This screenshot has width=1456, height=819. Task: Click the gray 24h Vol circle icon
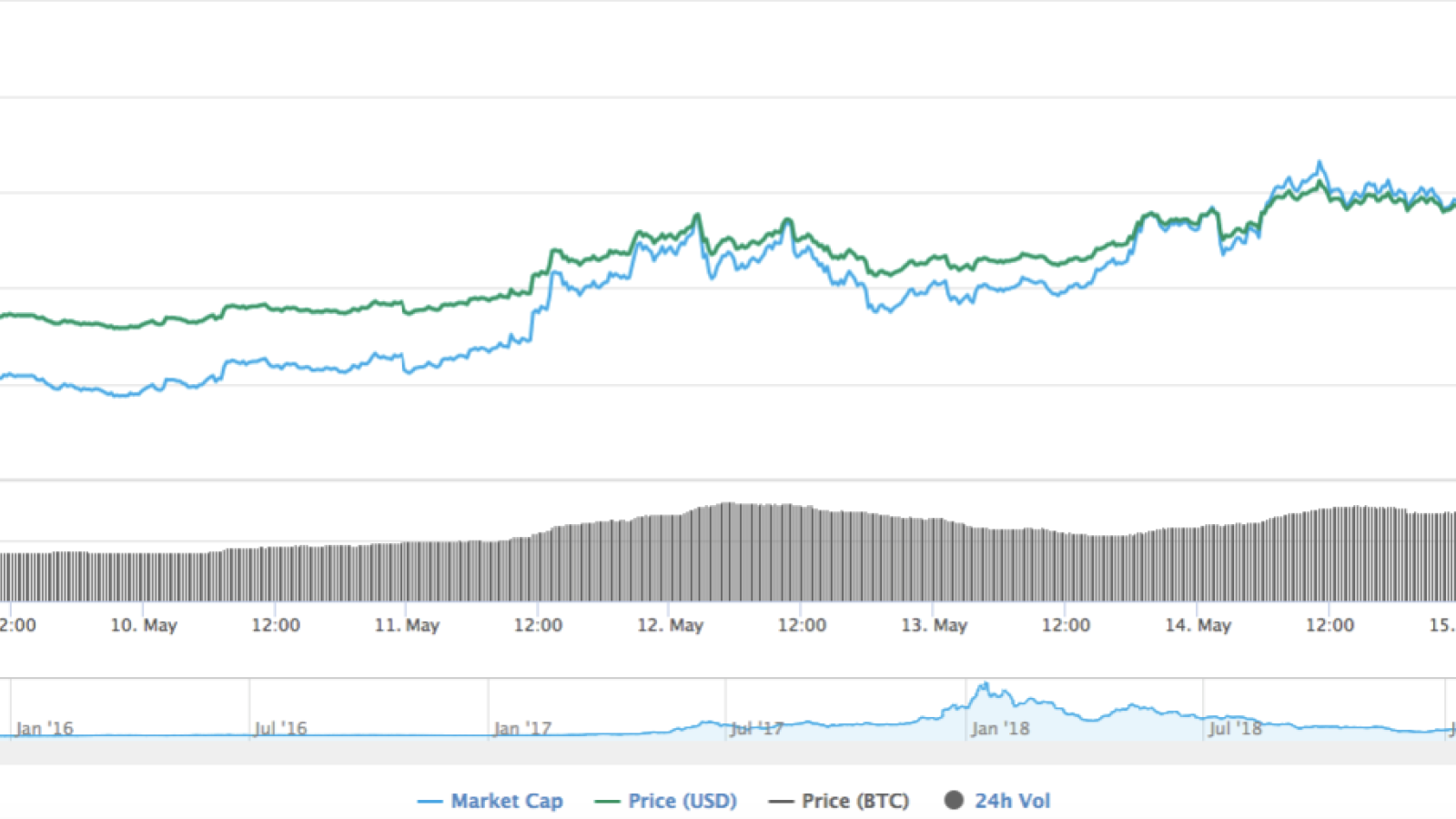pos(954,801)
